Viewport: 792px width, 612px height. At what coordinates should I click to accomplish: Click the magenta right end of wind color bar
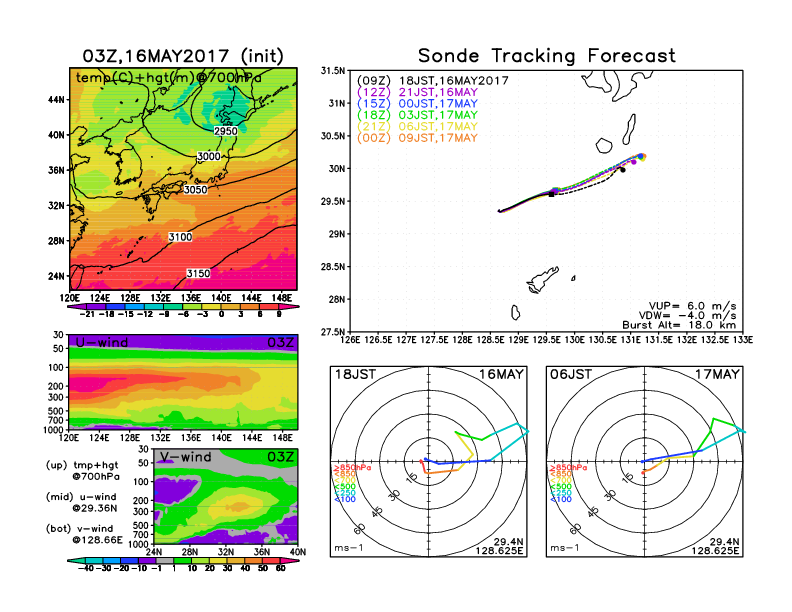tap(289, 560)
